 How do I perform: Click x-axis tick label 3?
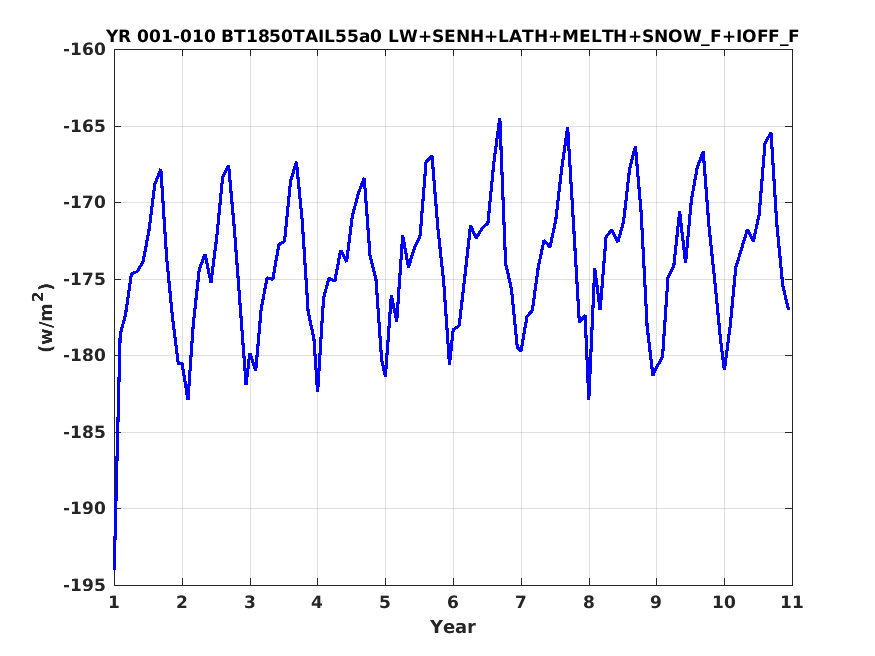pos(250,602)
